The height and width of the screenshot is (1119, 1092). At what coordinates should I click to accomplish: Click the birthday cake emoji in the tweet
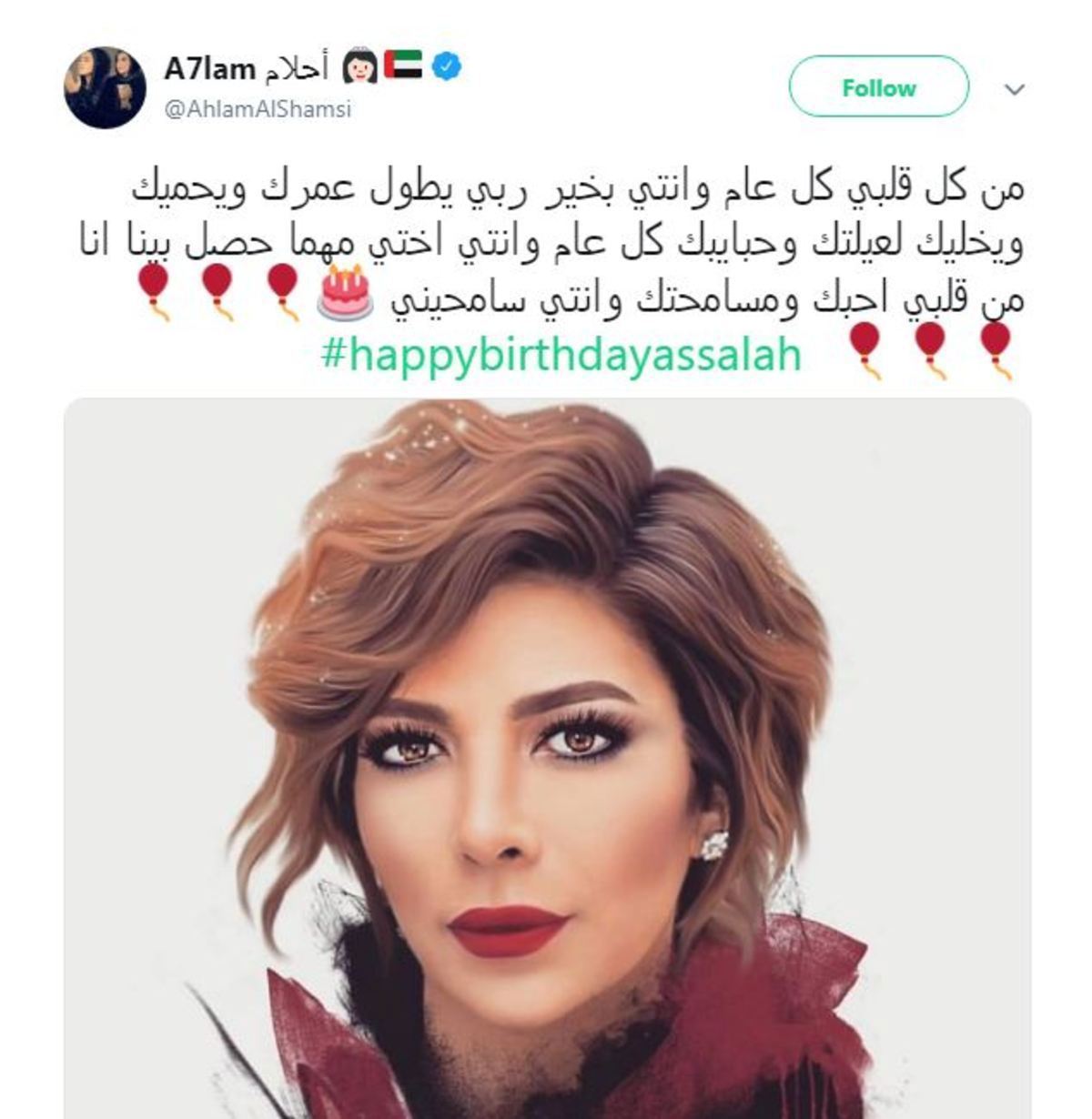(x=344, y=293)
